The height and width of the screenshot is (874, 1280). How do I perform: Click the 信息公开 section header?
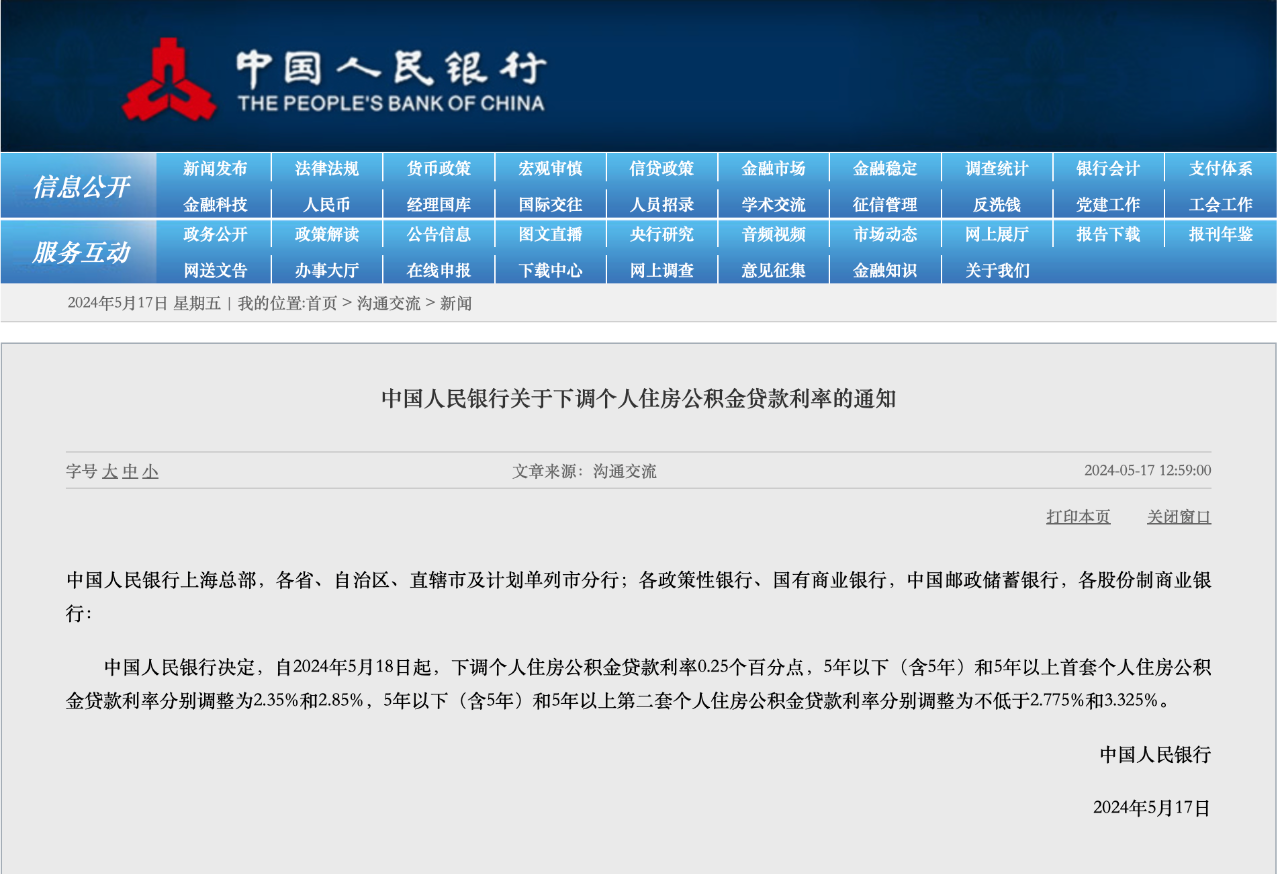[x=81, y=187]
